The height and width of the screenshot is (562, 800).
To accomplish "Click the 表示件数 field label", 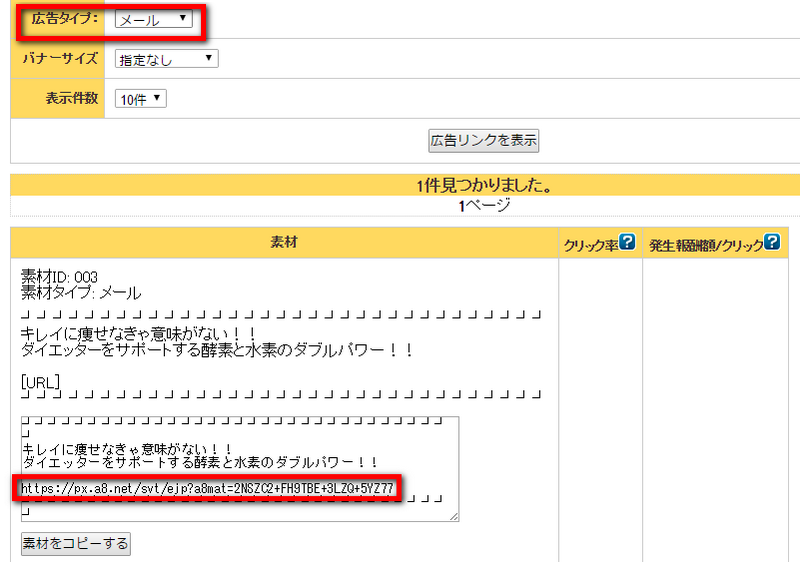I will pos(62,98).
